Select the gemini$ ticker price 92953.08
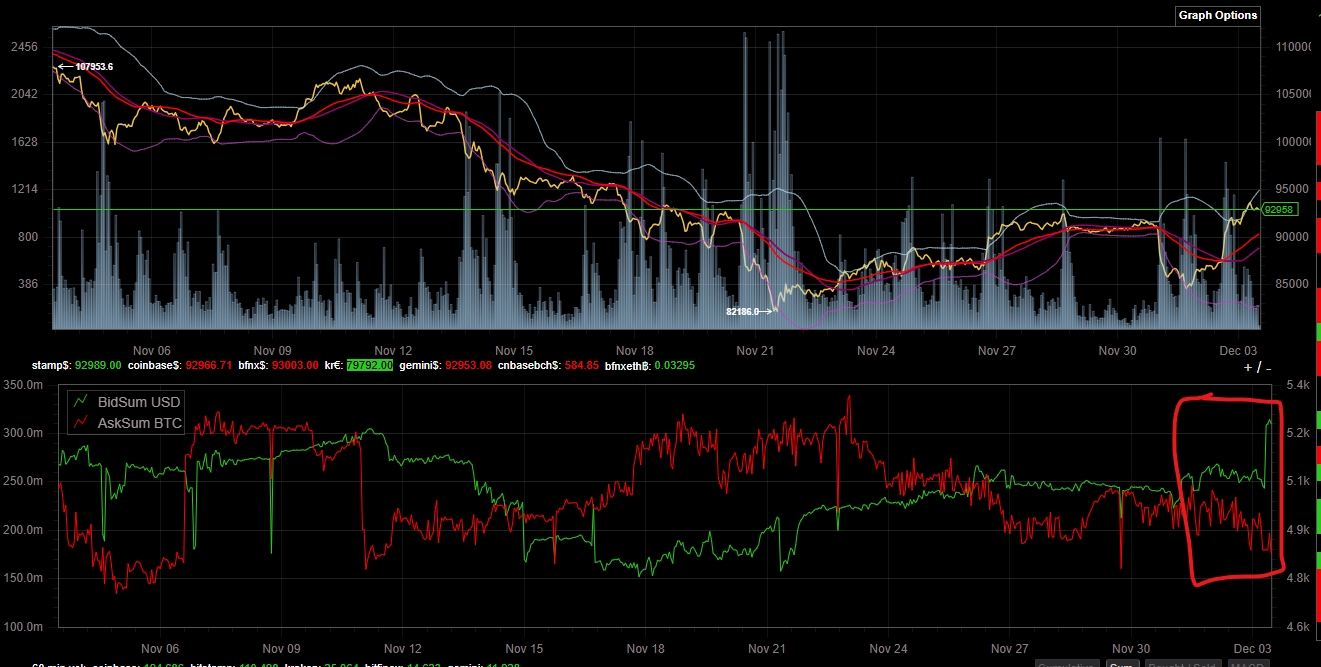The image size is (1321, 667). coord(469,366)
